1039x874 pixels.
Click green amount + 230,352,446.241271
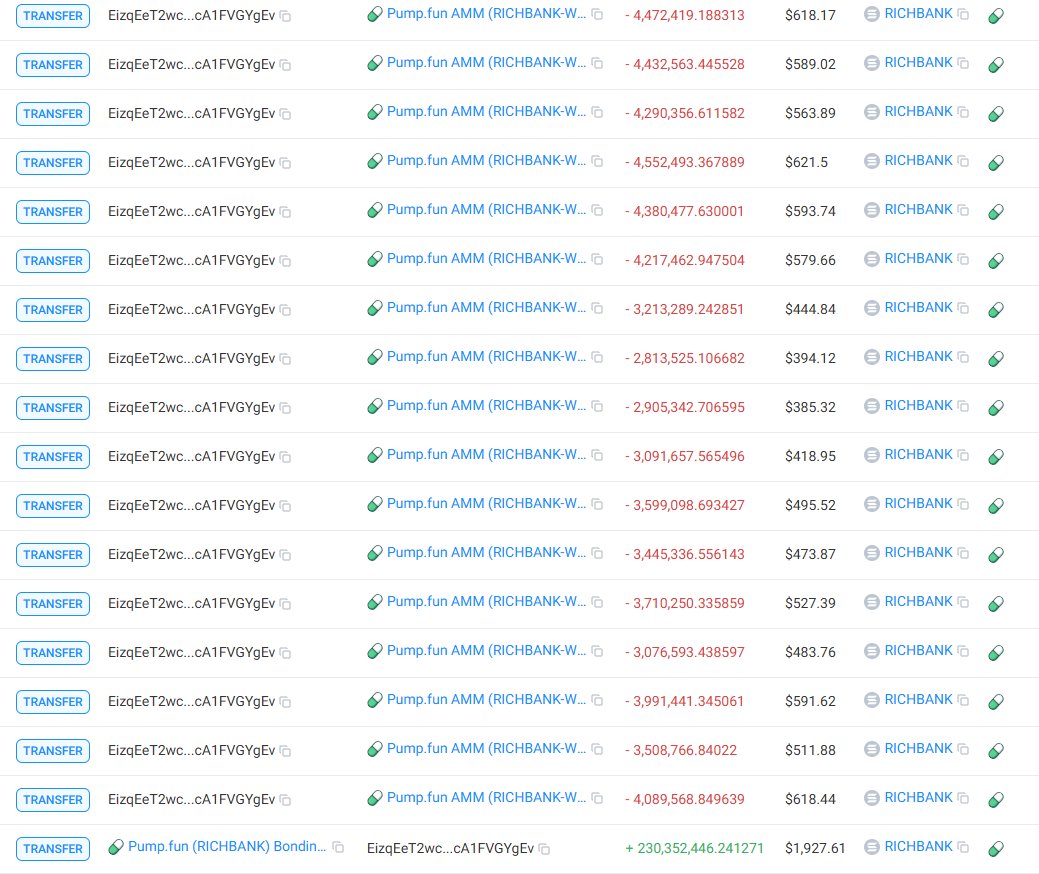[694, 849]
